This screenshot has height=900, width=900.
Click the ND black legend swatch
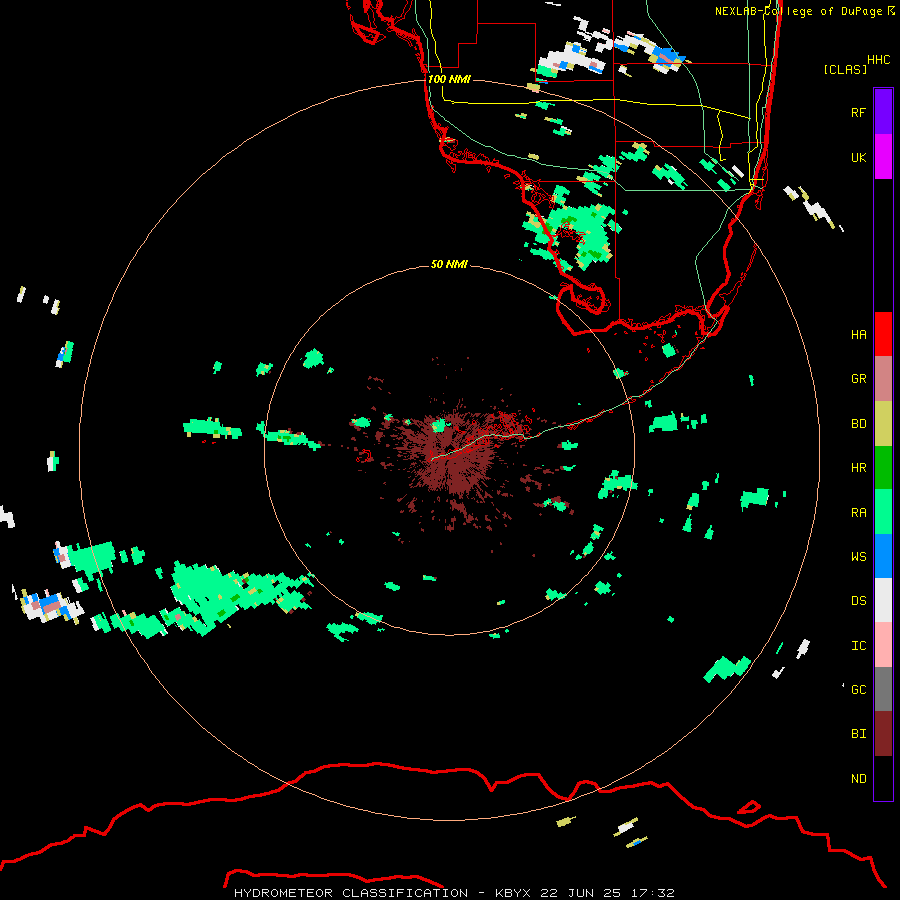click(883, 778)
